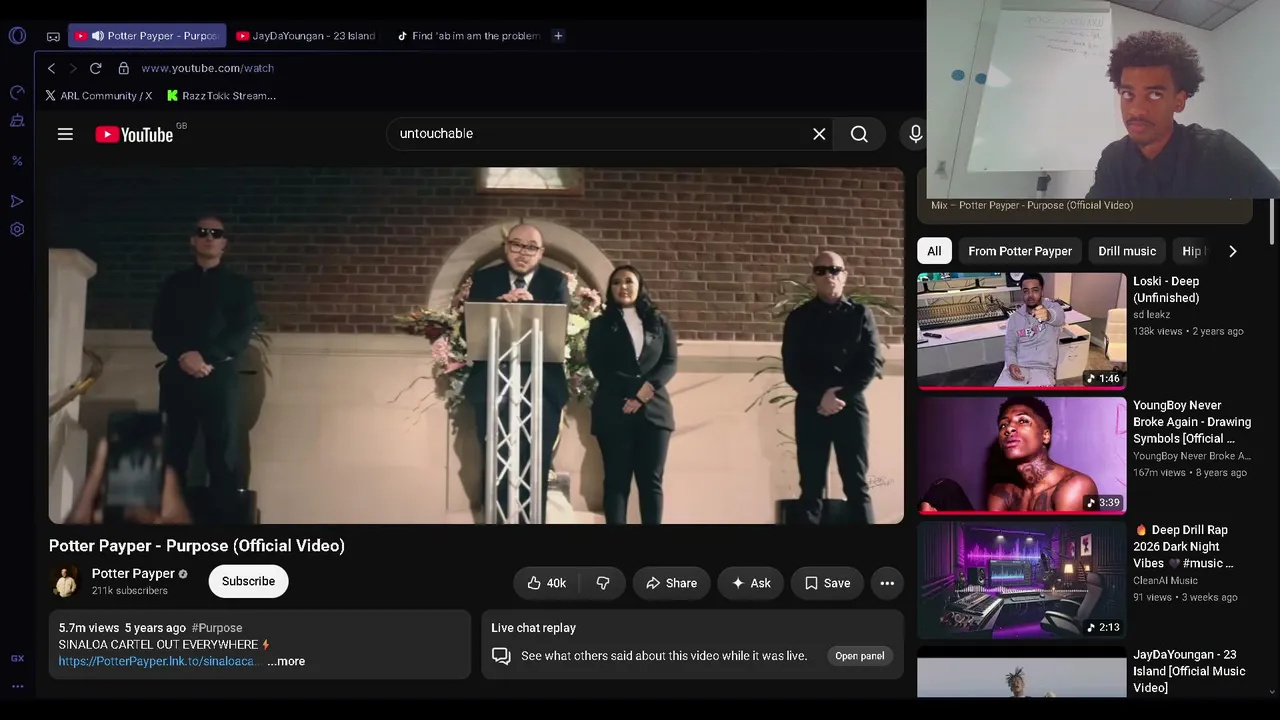This screenshot has width=1280, height=720.
Task: Open the live chat replay panel
Action: point(859,656)
